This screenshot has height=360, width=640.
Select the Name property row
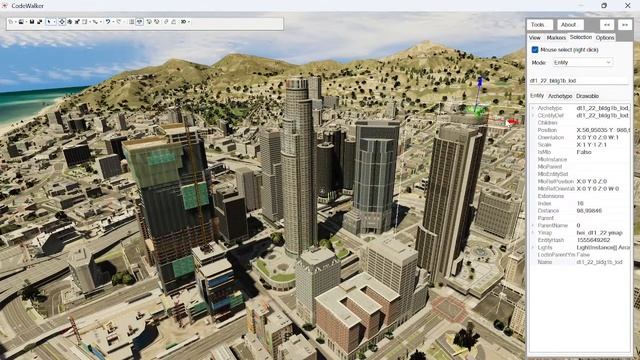pos(580,262)
